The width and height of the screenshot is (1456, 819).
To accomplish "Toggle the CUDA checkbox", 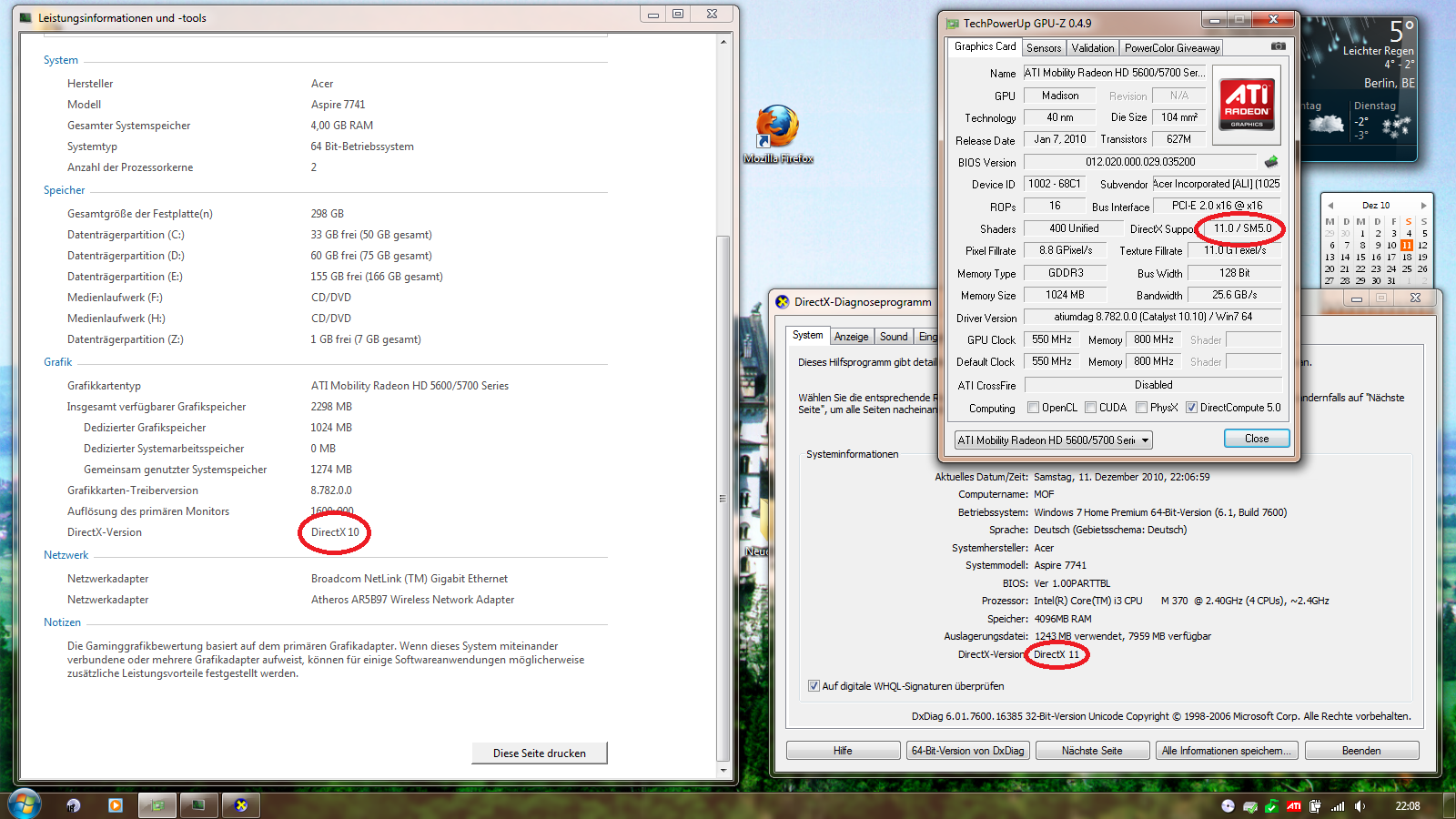I will (1090, 408).
